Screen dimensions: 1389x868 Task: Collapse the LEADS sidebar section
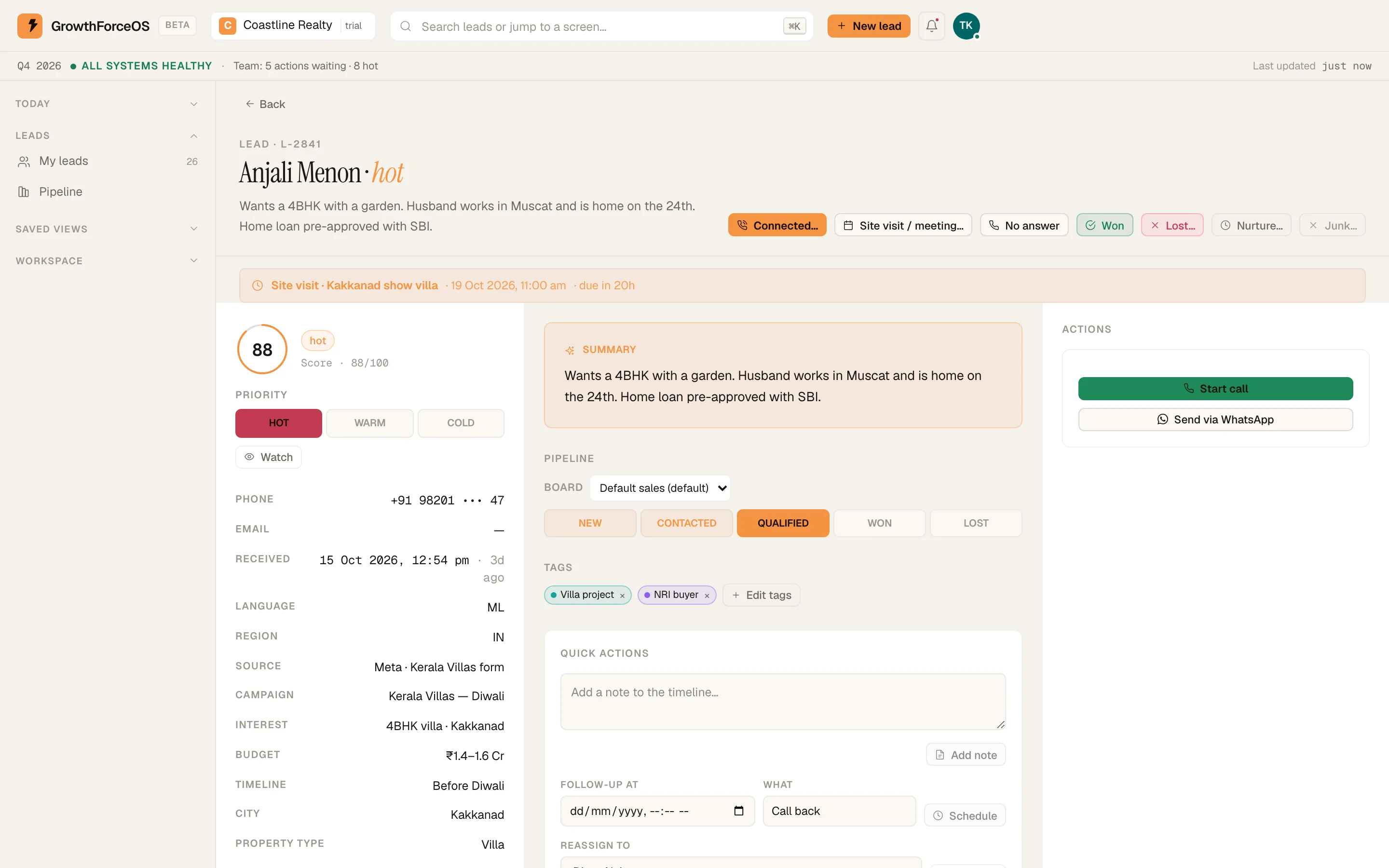point(108,136)
